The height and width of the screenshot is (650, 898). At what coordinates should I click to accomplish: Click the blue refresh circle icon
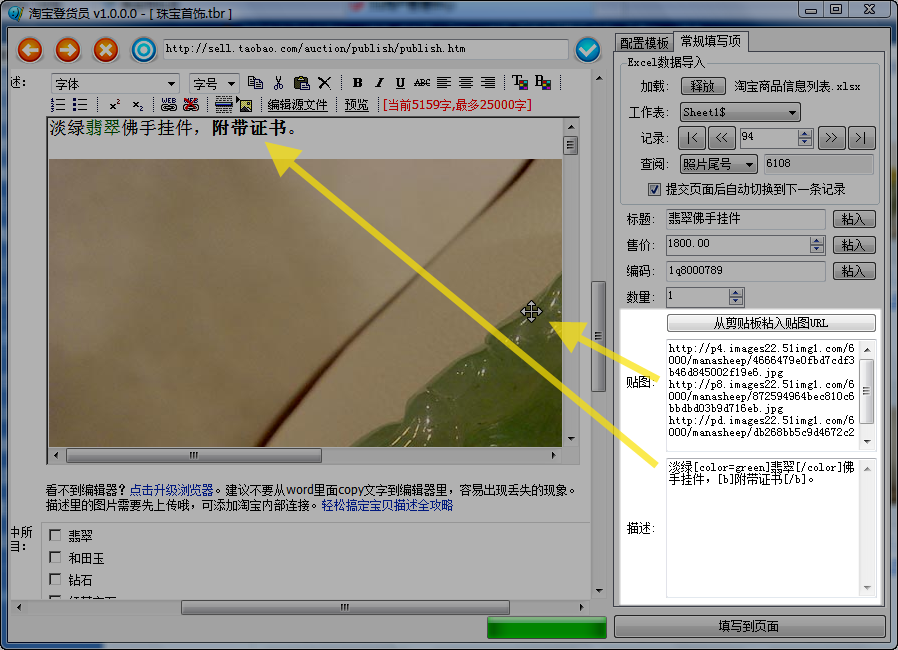[x=144, y=50]
